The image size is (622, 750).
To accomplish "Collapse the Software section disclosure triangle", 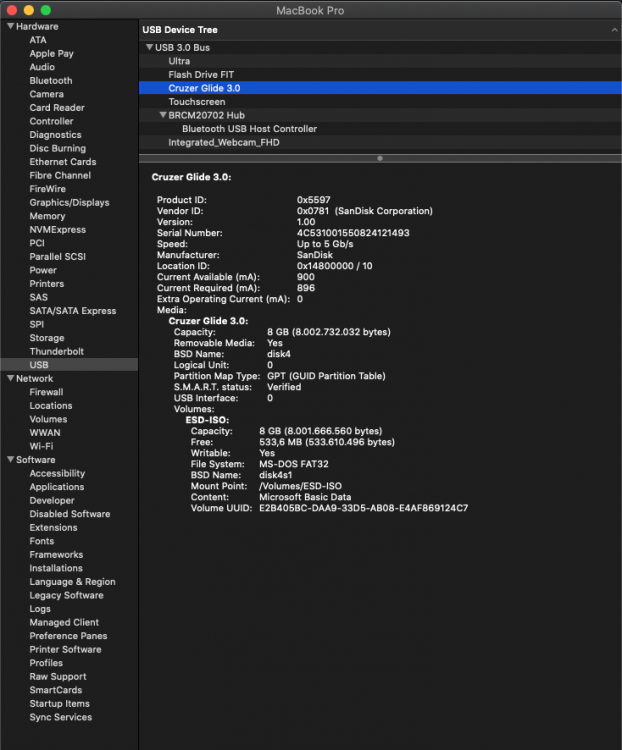I will click(9, 460).
